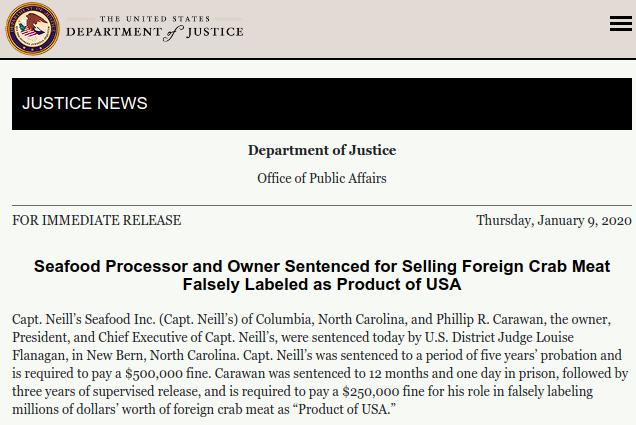Image resolution: width=636 pixels, height=425 pixels.
Task: Select 'THE UNITED STATES' header text
Action: 155,19
